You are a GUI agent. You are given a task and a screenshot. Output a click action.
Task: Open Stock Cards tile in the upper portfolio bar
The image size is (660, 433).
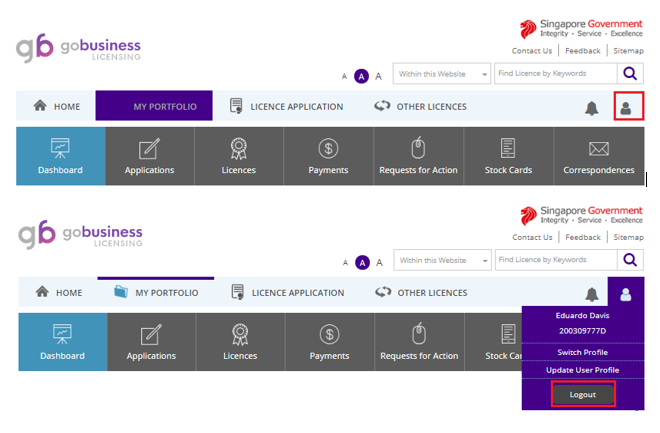[508, 156]
